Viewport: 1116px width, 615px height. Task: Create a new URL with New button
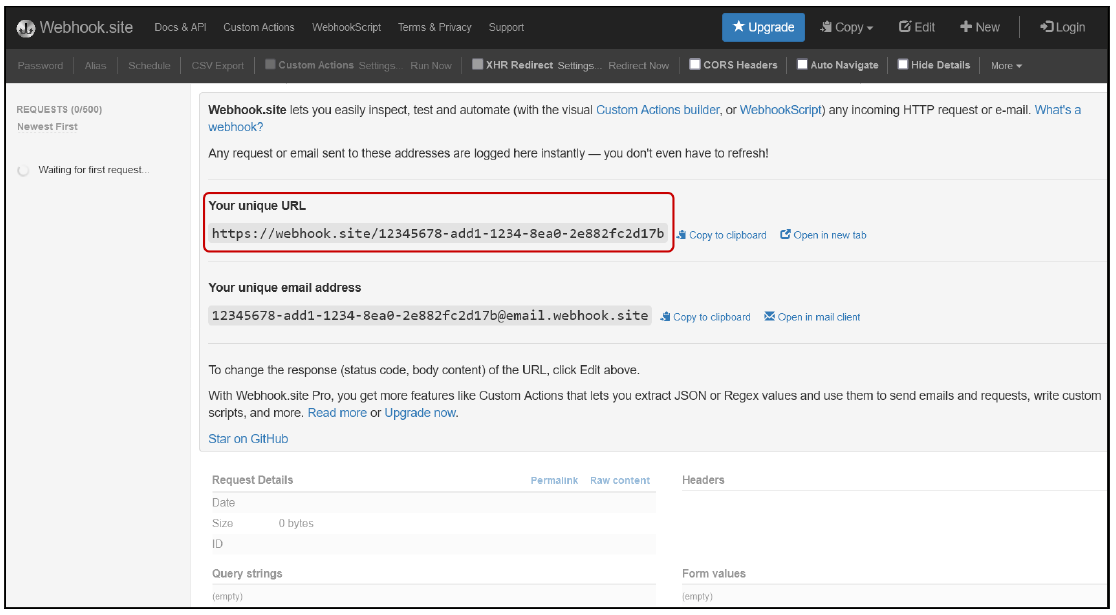tap(979, 27)
